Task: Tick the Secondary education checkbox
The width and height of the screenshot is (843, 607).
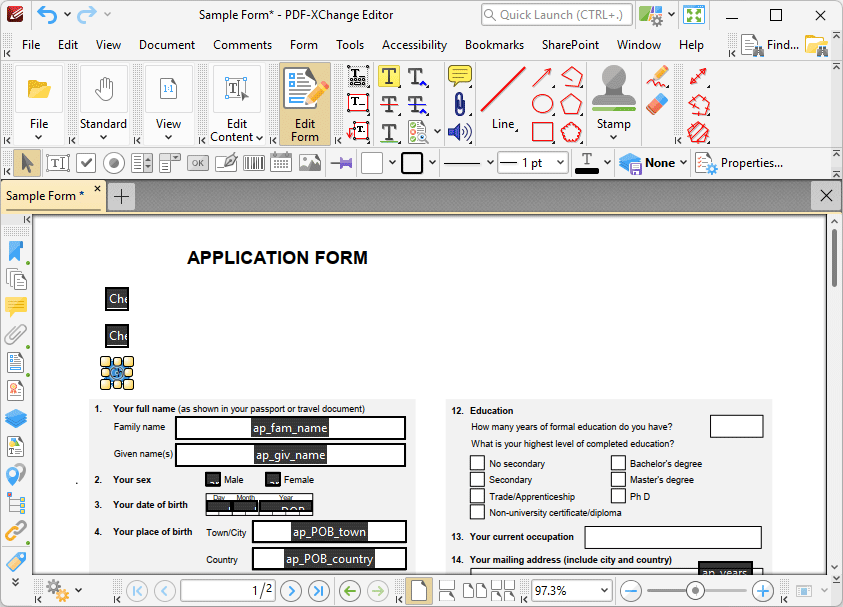Action: point(477,479)
